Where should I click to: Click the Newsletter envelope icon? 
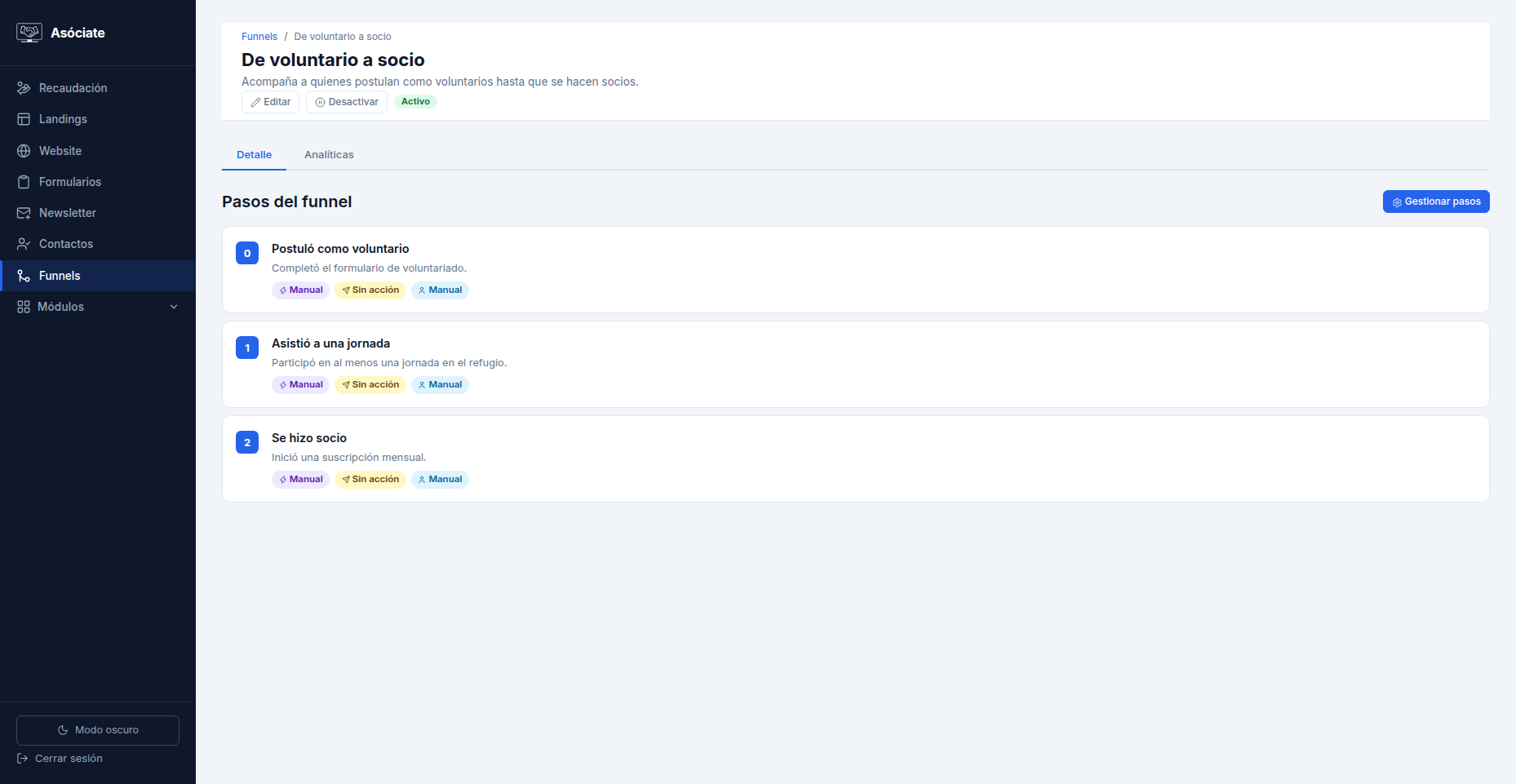(24, 213)
